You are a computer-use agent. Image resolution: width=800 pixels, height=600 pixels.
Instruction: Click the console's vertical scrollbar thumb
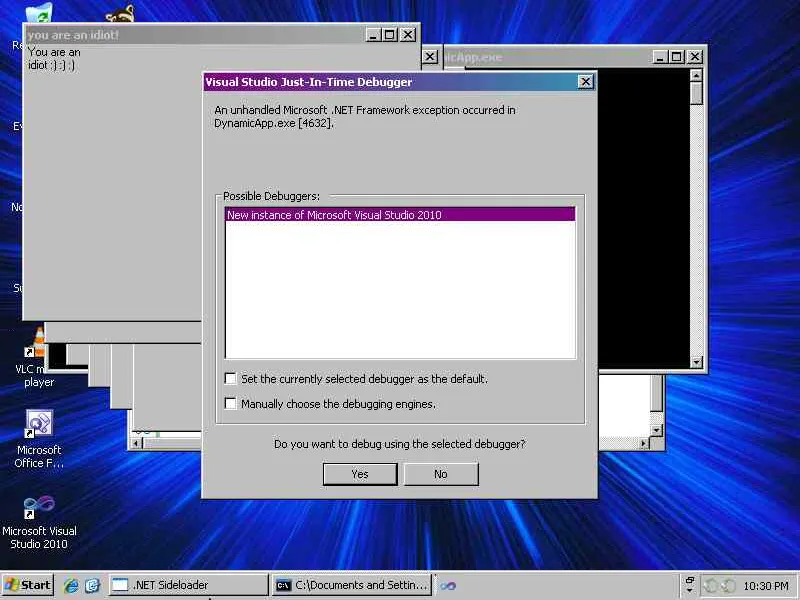tap(696, 93)
